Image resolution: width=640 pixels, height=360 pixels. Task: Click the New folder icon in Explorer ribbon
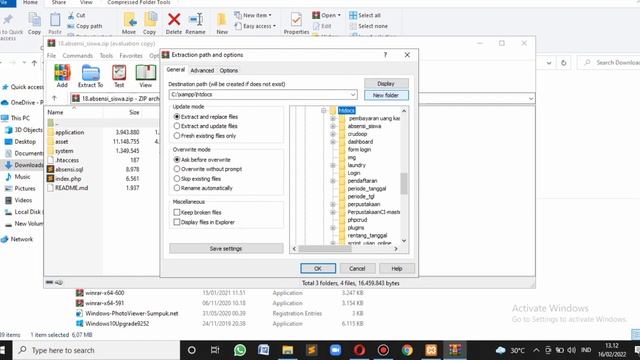[x=222, y=19]
